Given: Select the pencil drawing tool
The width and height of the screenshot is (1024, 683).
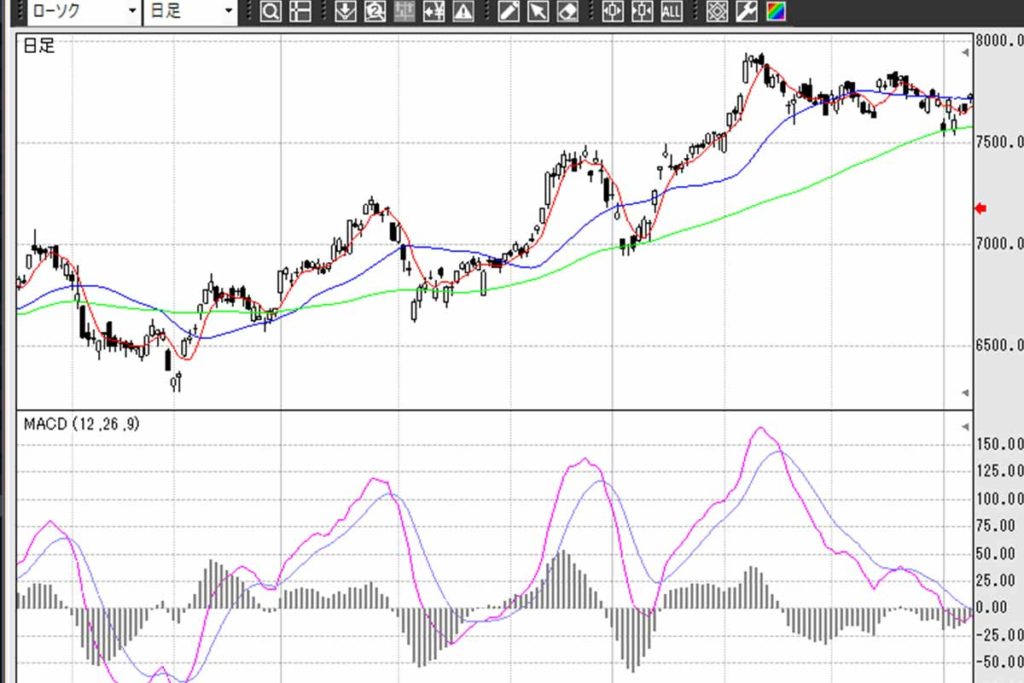Looking at the screenshot, I should point(508,12).
